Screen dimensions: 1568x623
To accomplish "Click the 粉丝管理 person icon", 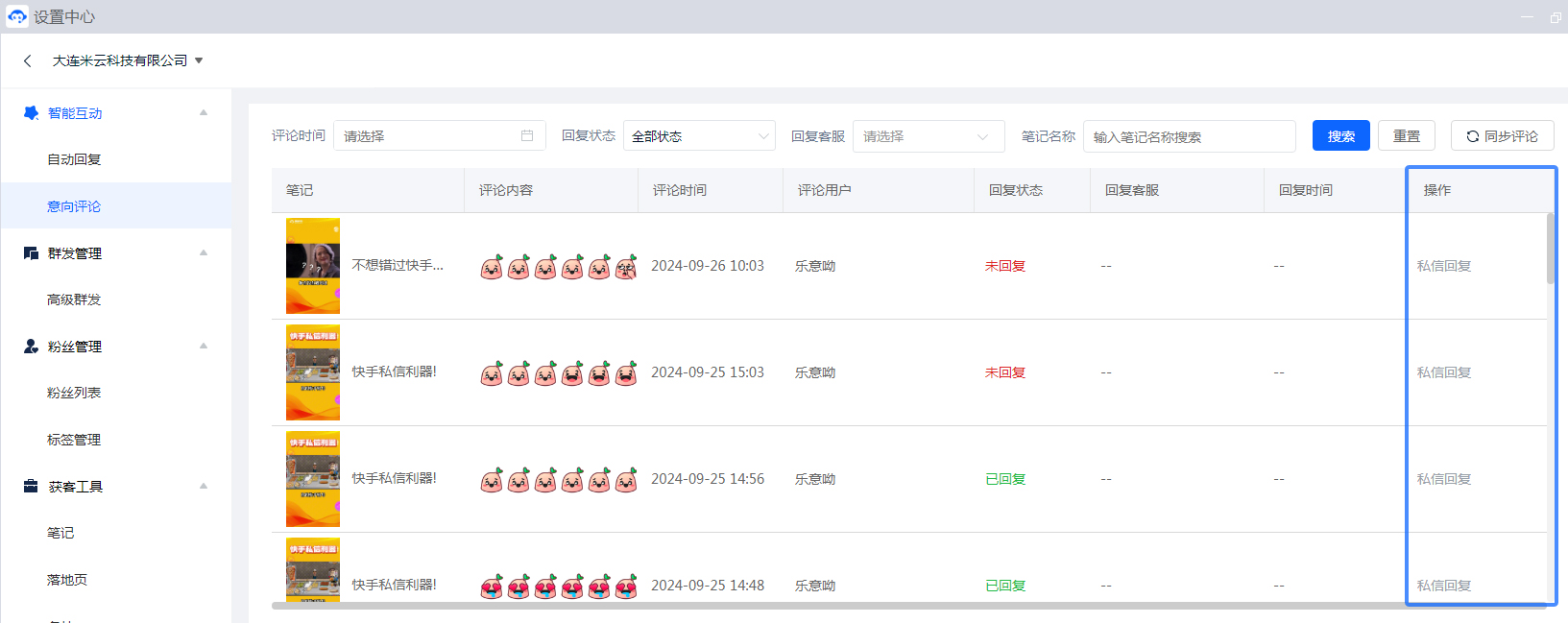I will pyautogui.click(x=31, y=347).
